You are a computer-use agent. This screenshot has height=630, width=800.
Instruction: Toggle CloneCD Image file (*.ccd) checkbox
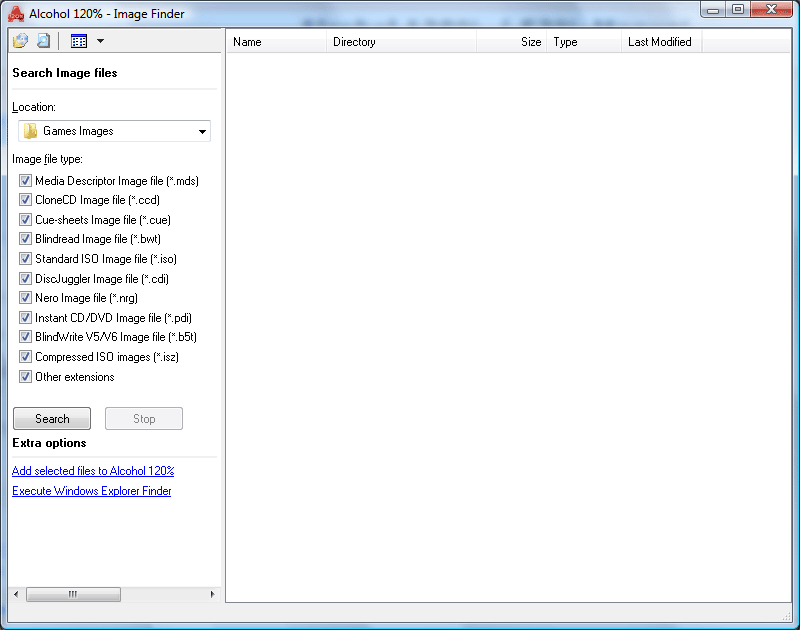25,199
